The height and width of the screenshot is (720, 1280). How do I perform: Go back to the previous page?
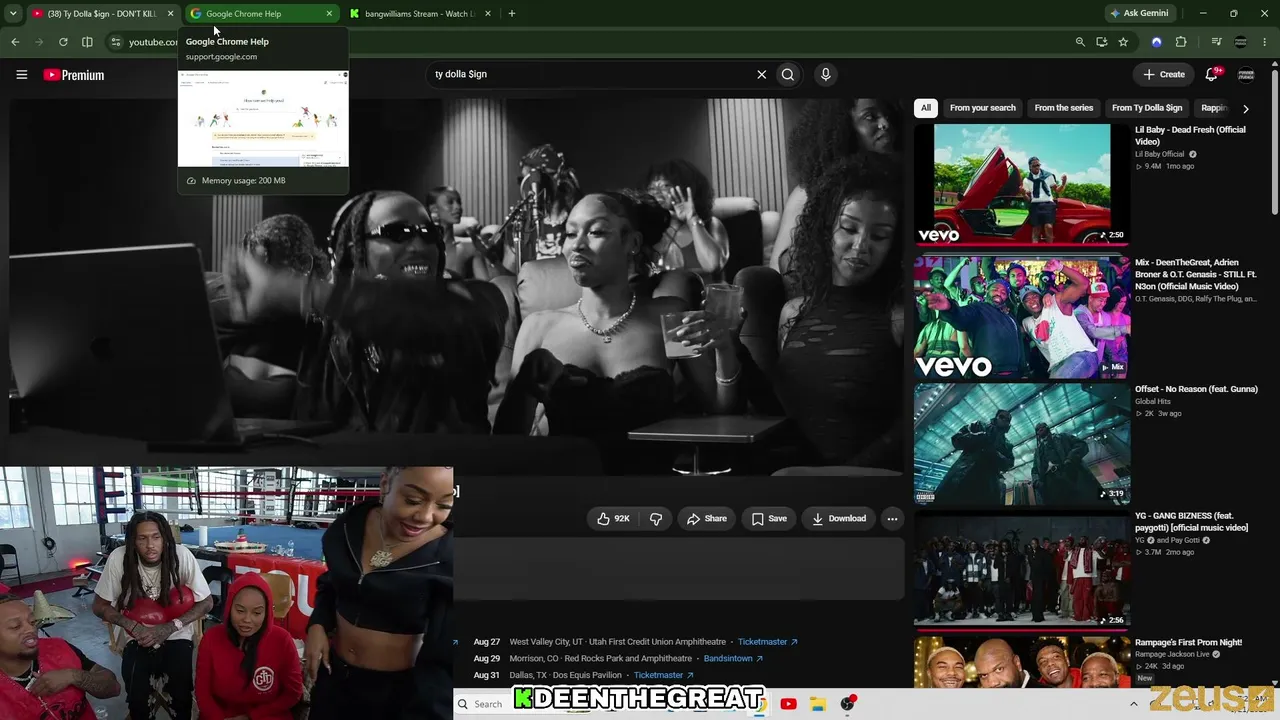pyautogui.click(x=15, y=42)
